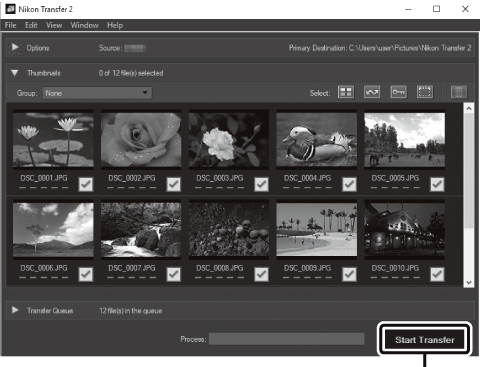The width and height of the screenshot is (480, 367).
Task: Click the Select all images icon
Action: [346, 92]
